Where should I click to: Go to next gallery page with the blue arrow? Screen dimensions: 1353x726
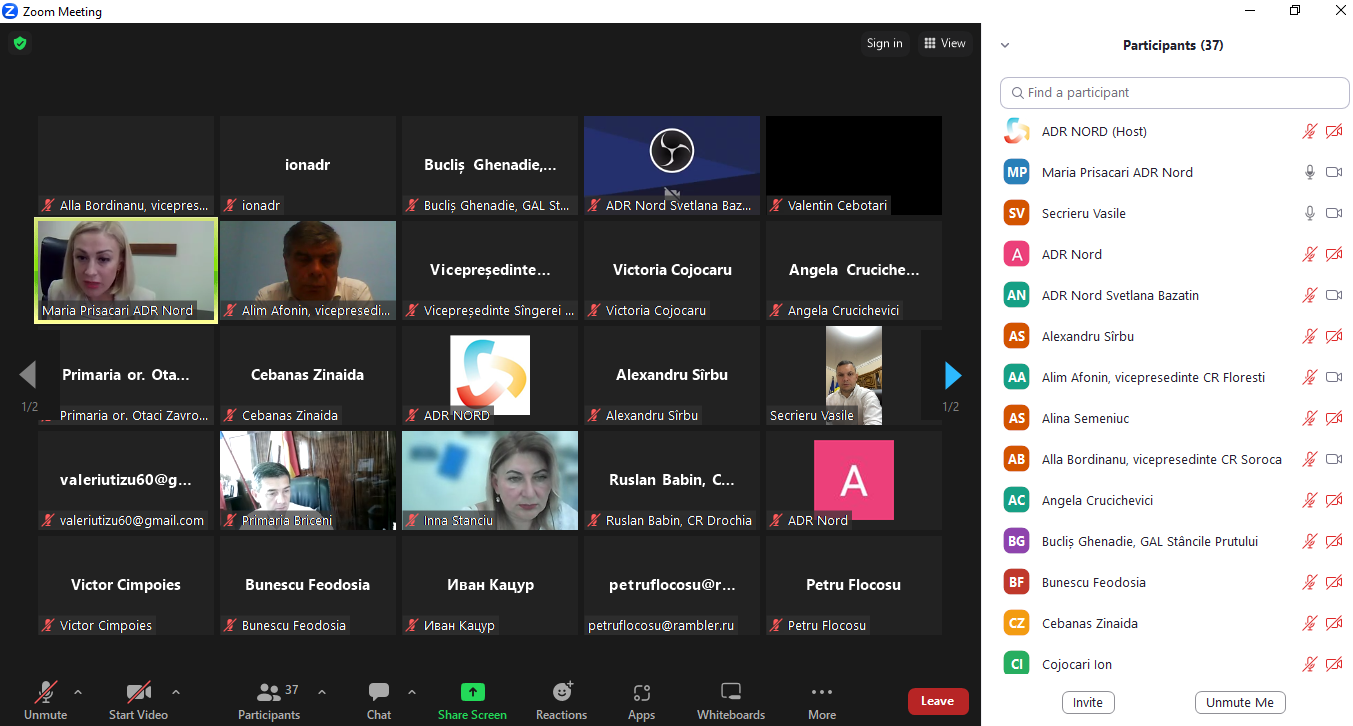[x=953, y=375]
